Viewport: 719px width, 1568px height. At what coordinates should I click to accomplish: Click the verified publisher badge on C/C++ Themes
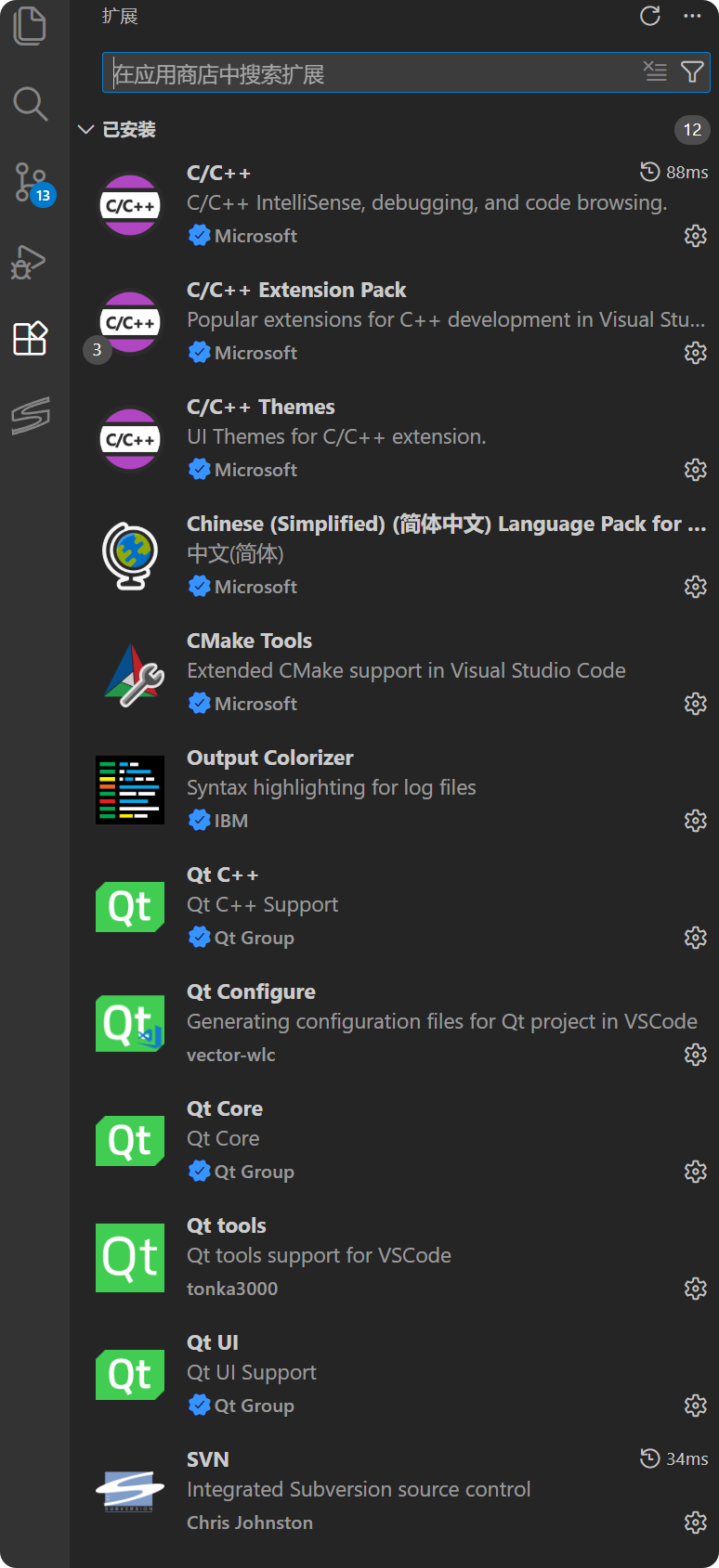[199, 470]
